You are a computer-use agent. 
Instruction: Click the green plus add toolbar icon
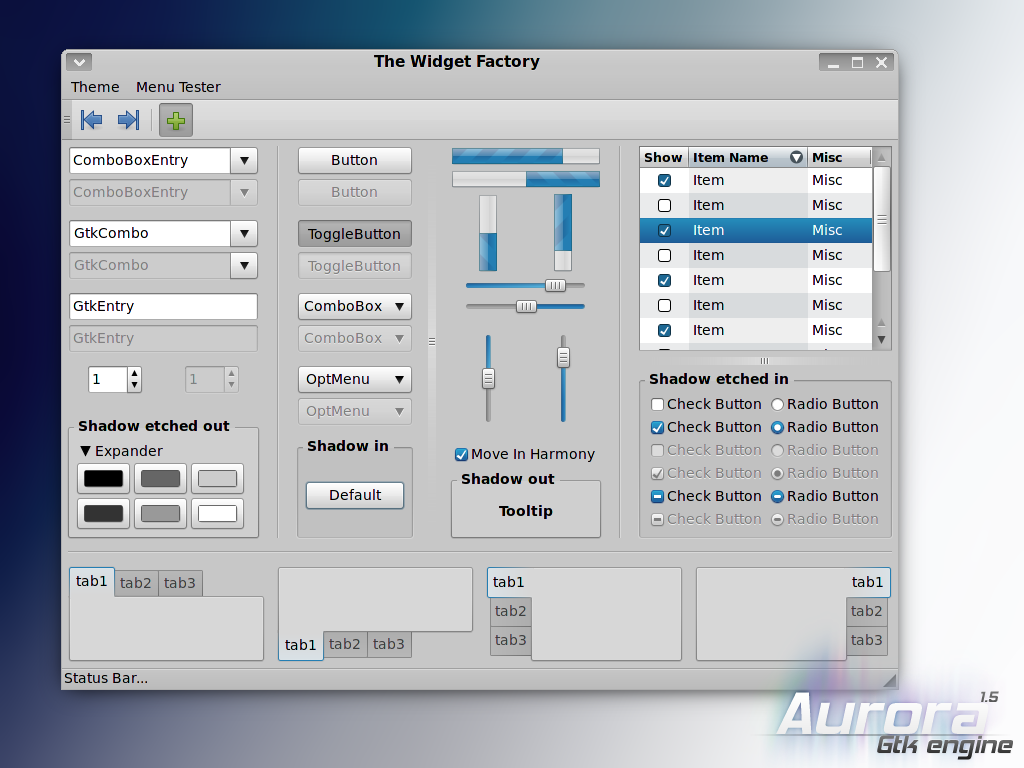click(176, 120)
